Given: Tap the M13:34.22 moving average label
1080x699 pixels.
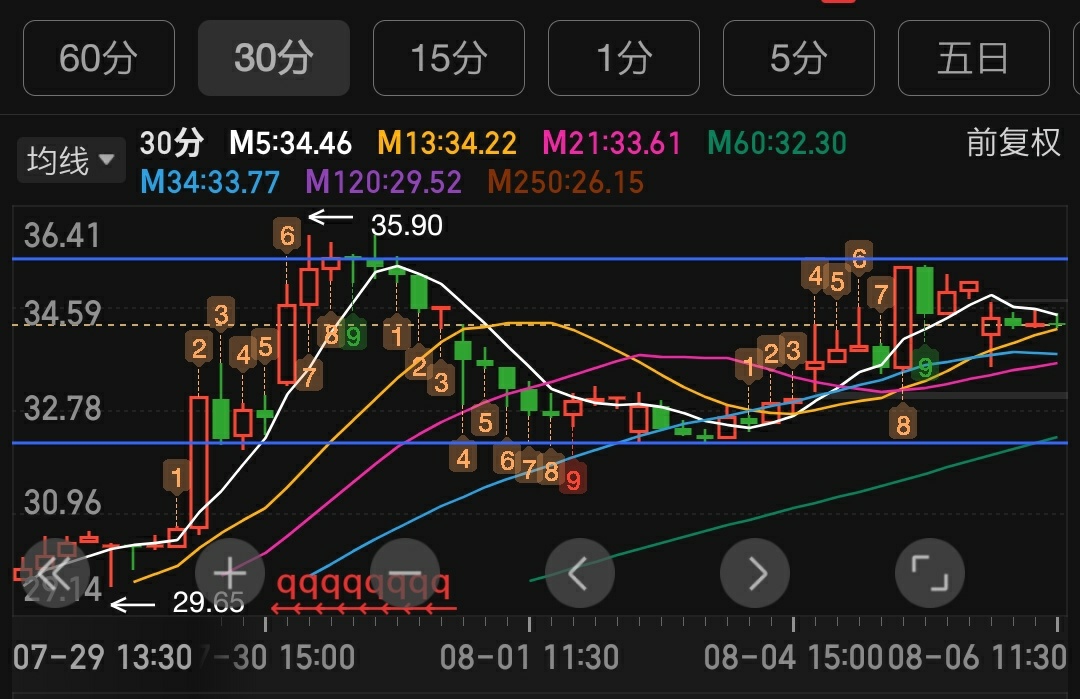Looking at the screenshot, I should [x=447, y=143].
